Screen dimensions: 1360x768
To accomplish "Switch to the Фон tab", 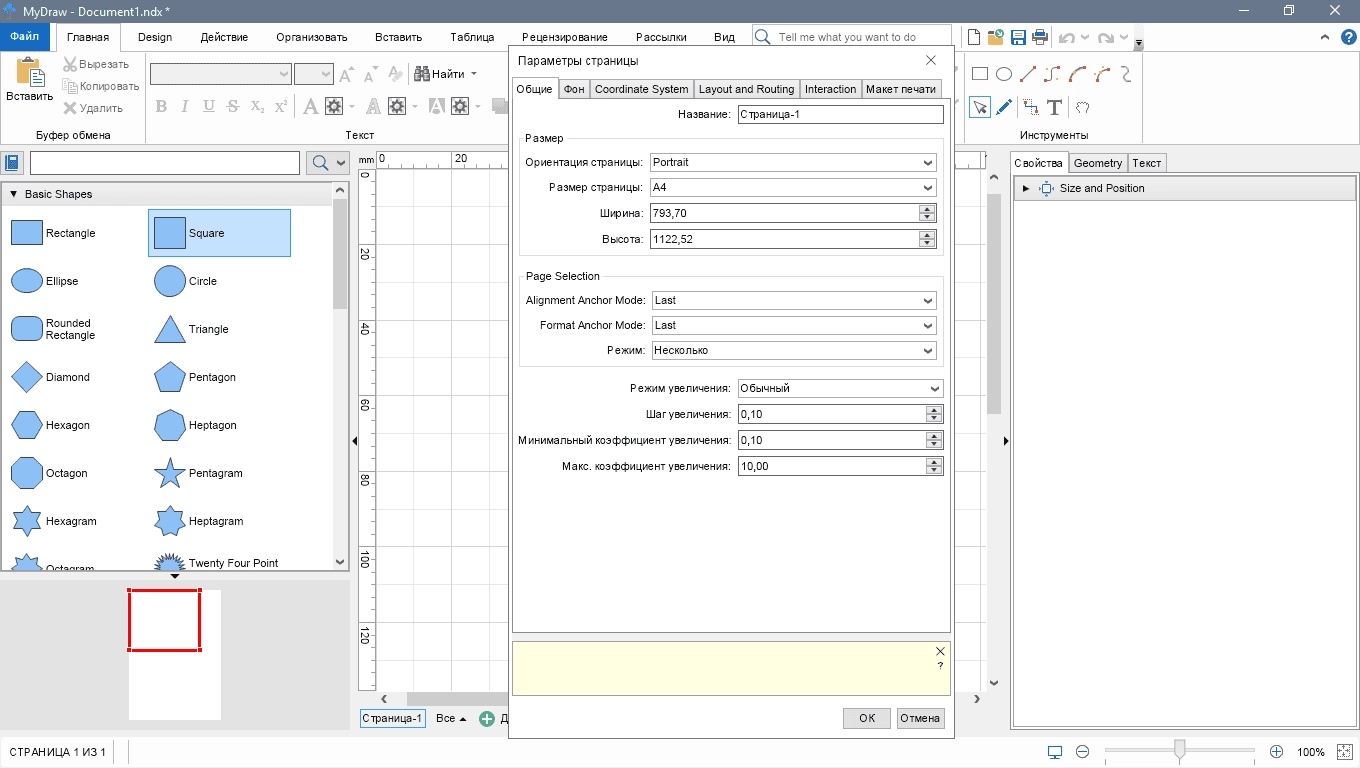I will tap(574, 89).
